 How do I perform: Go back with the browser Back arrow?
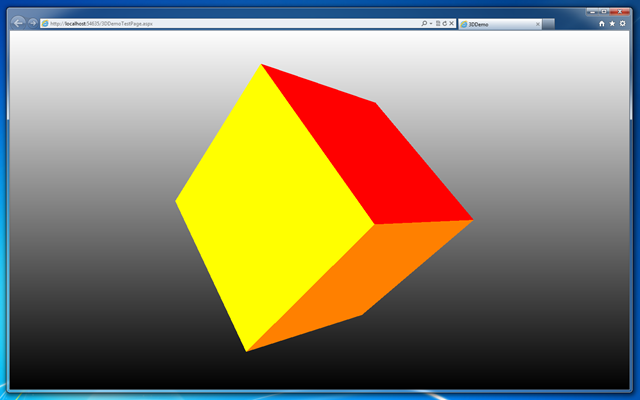18,23
